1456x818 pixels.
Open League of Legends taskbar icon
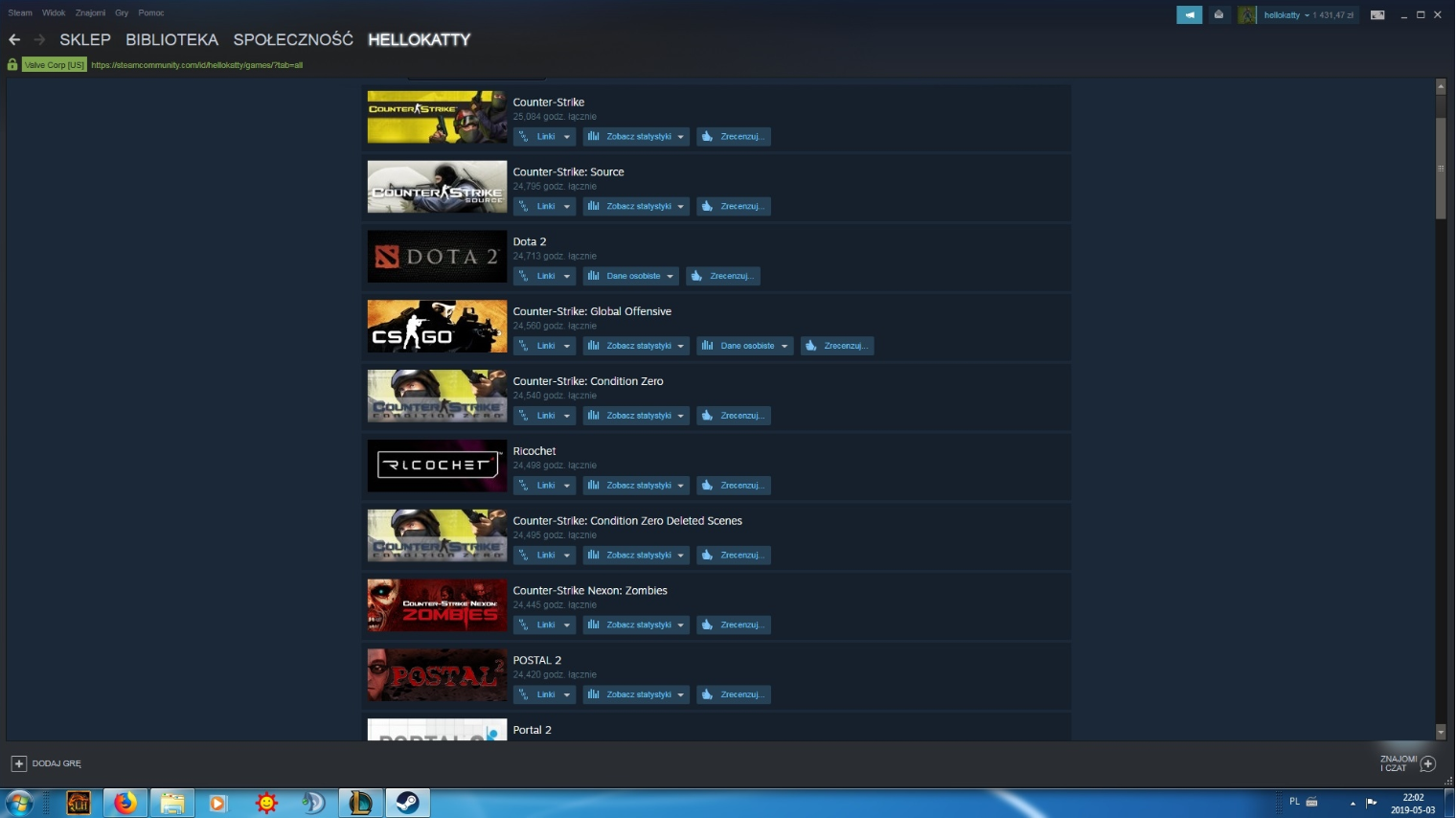click(360, 803)
